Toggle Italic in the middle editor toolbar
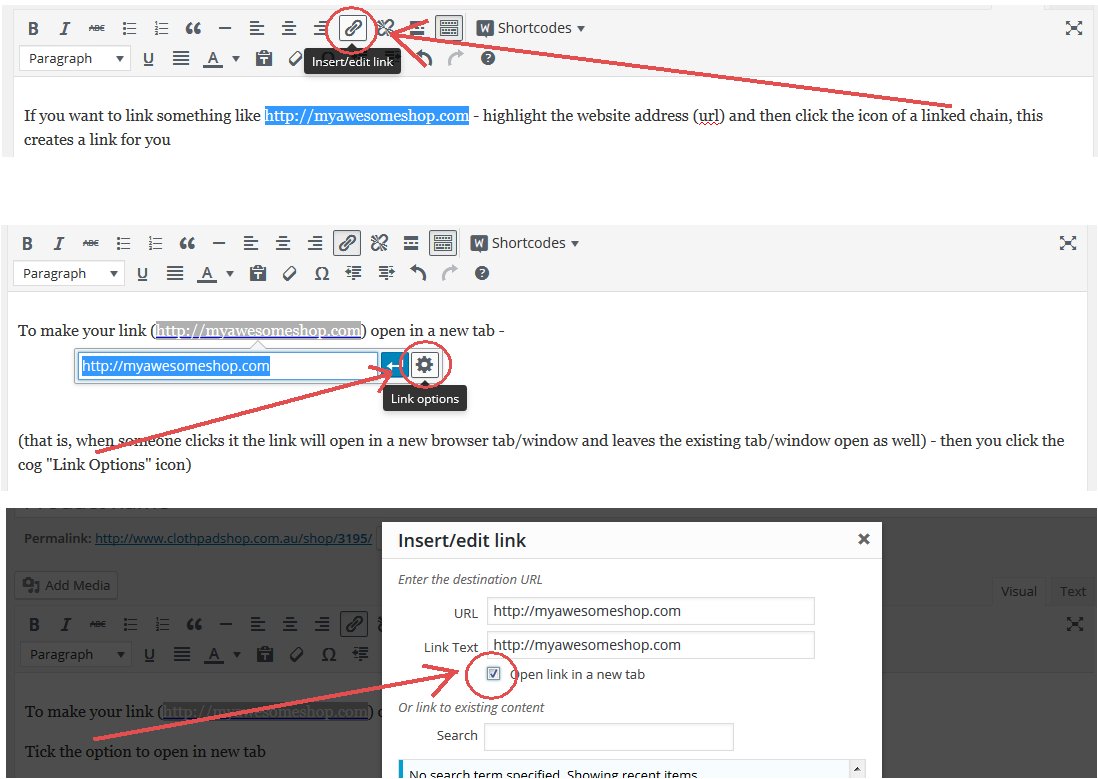The width and height of the screenshot is (1098, 779). 59,243
